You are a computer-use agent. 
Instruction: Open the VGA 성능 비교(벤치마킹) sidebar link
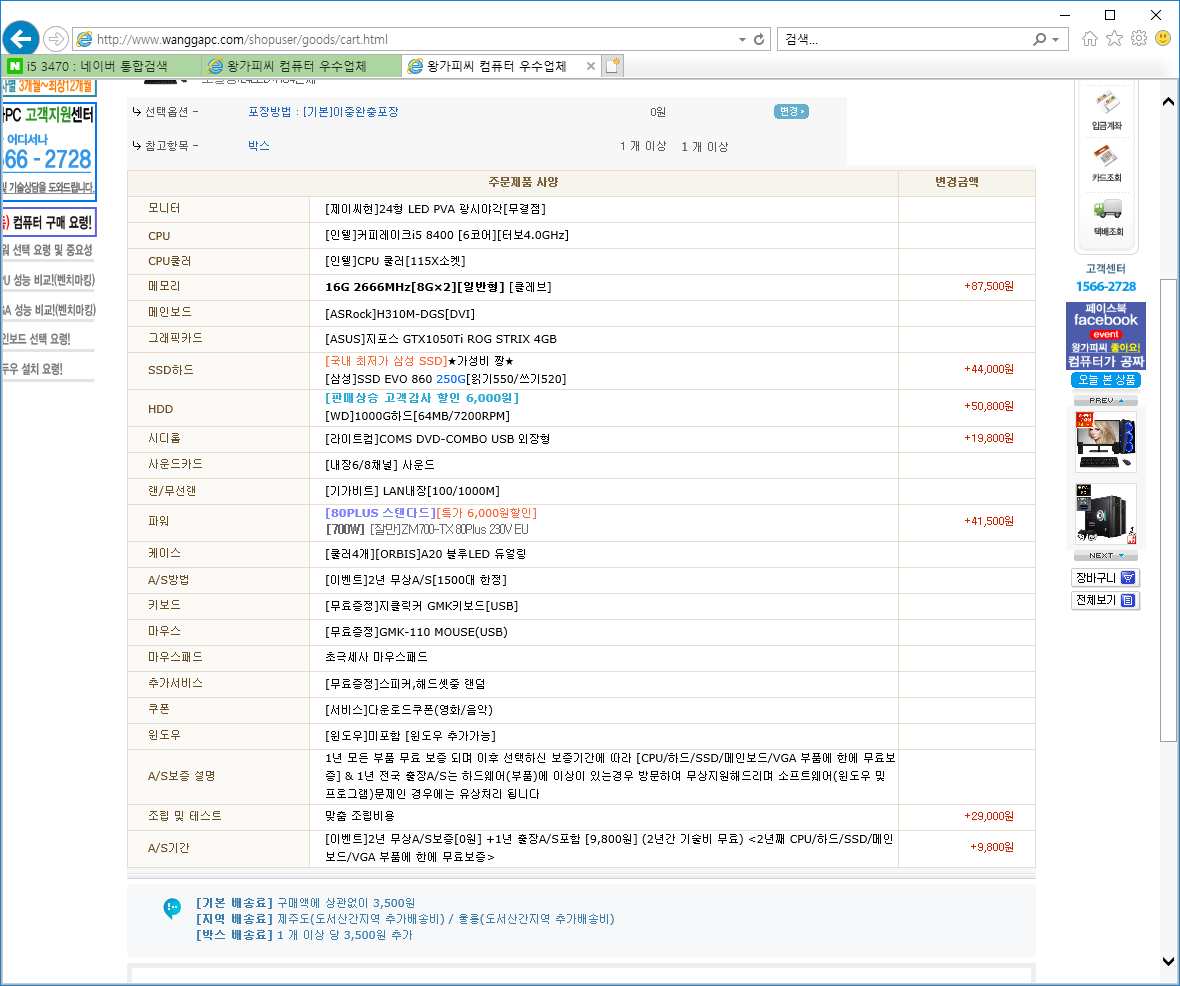[48, 310]
